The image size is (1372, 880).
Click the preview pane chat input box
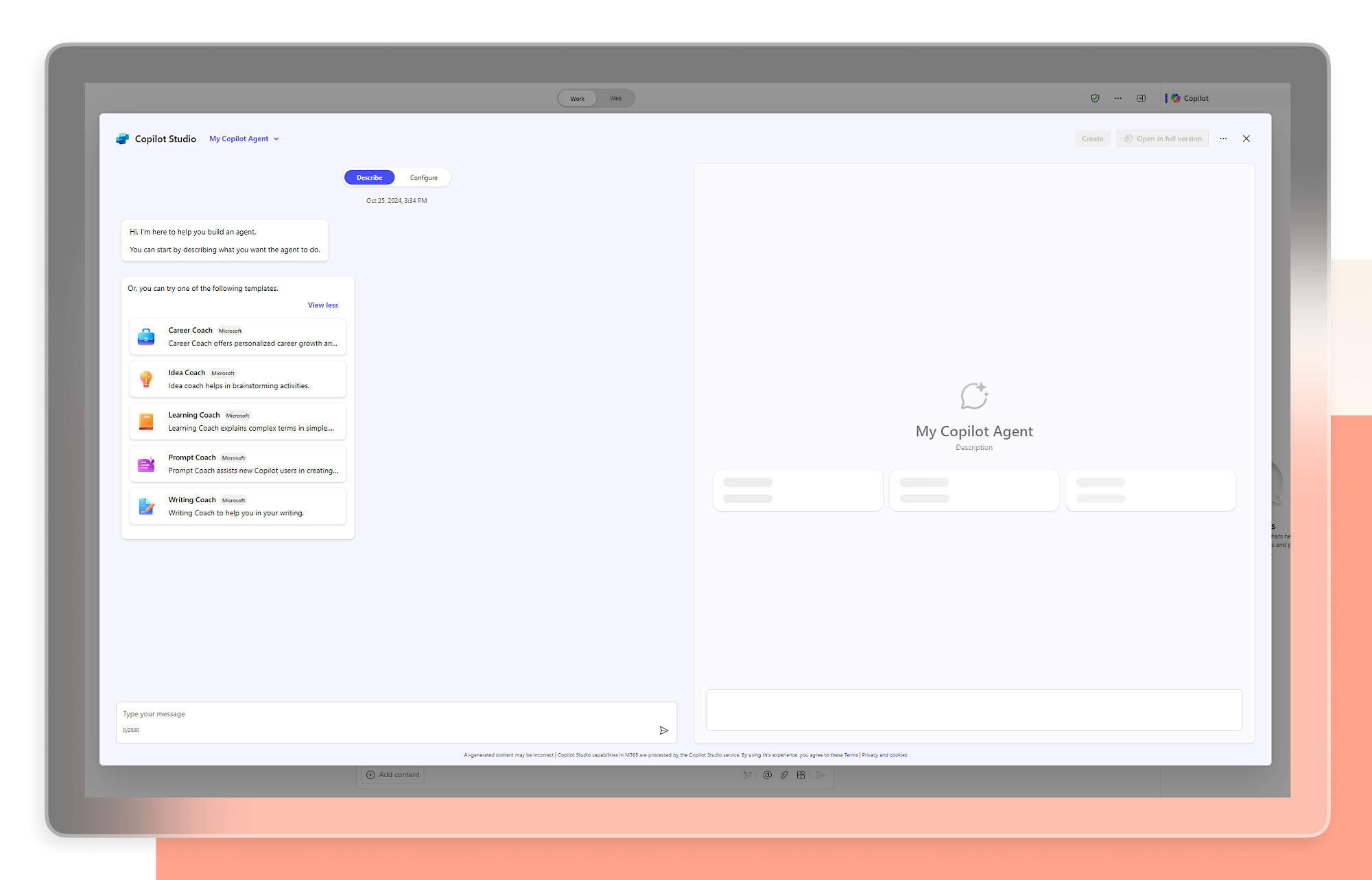pos(974,710)
